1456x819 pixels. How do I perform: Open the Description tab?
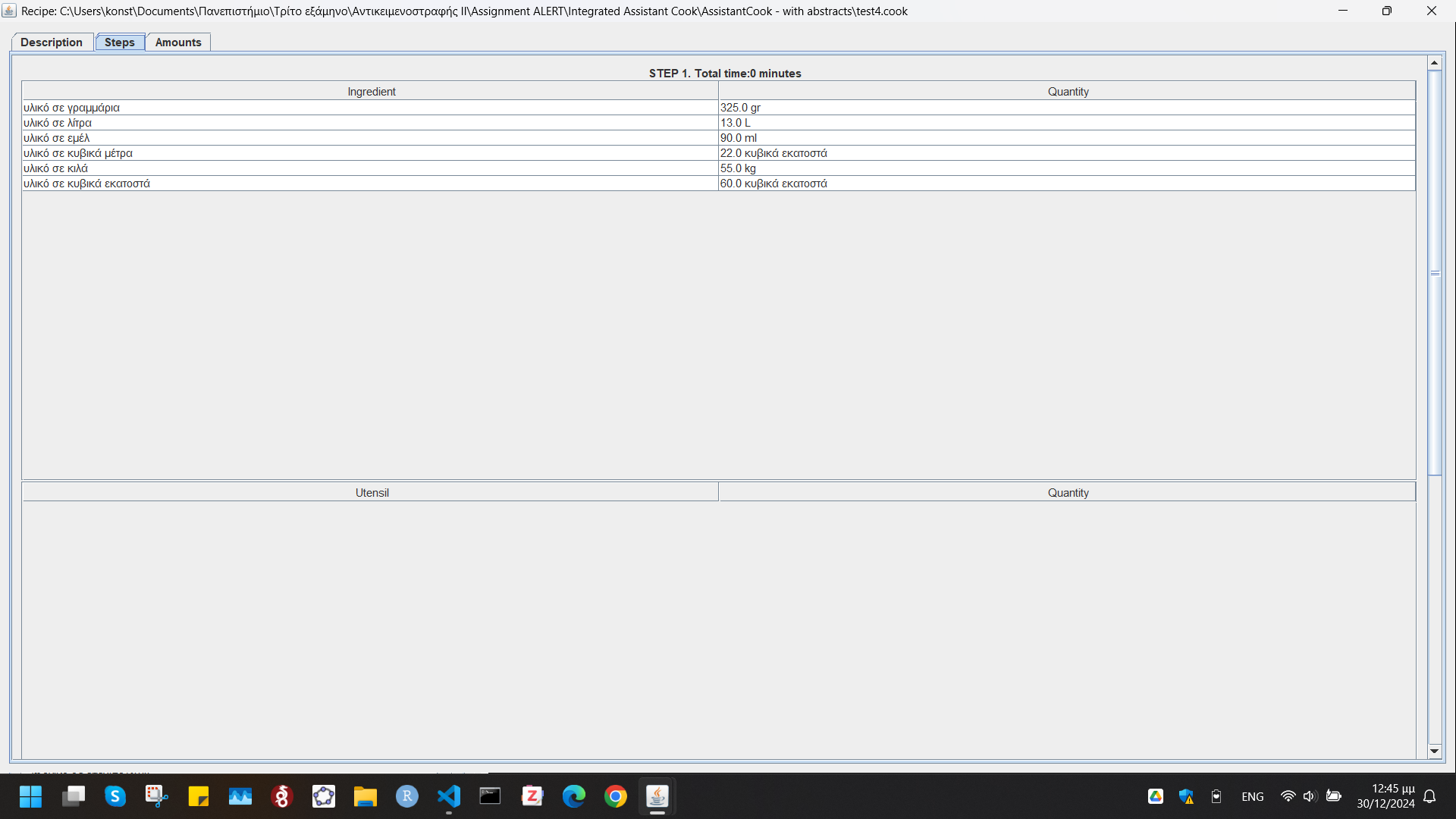[x=52, y=42]
